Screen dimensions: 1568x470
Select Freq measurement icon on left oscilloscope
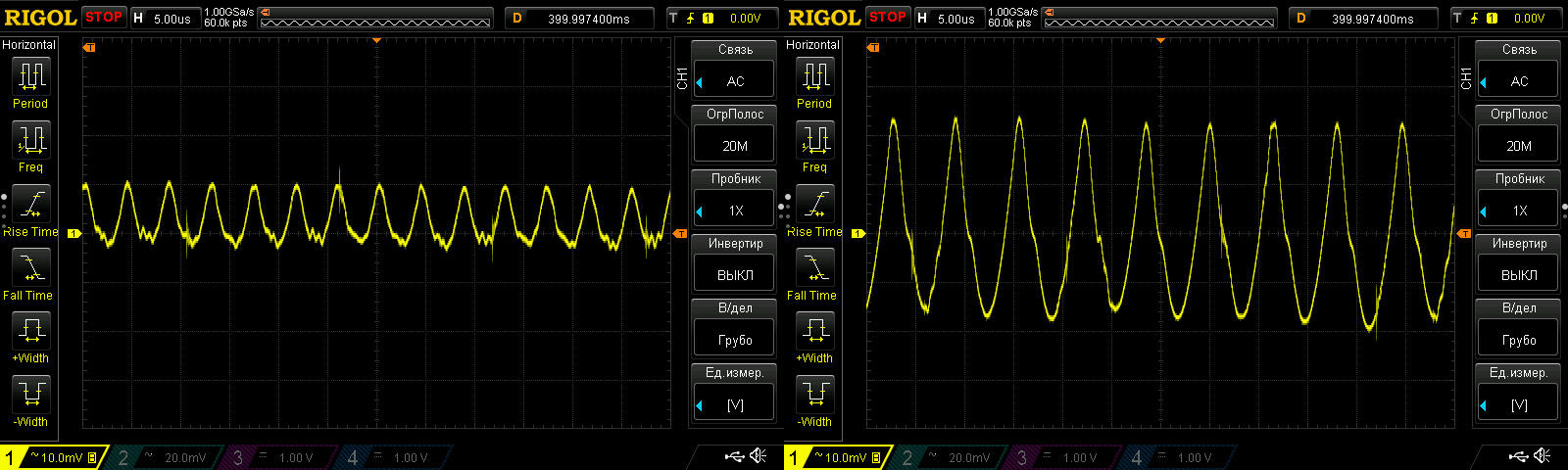point(30,140)
